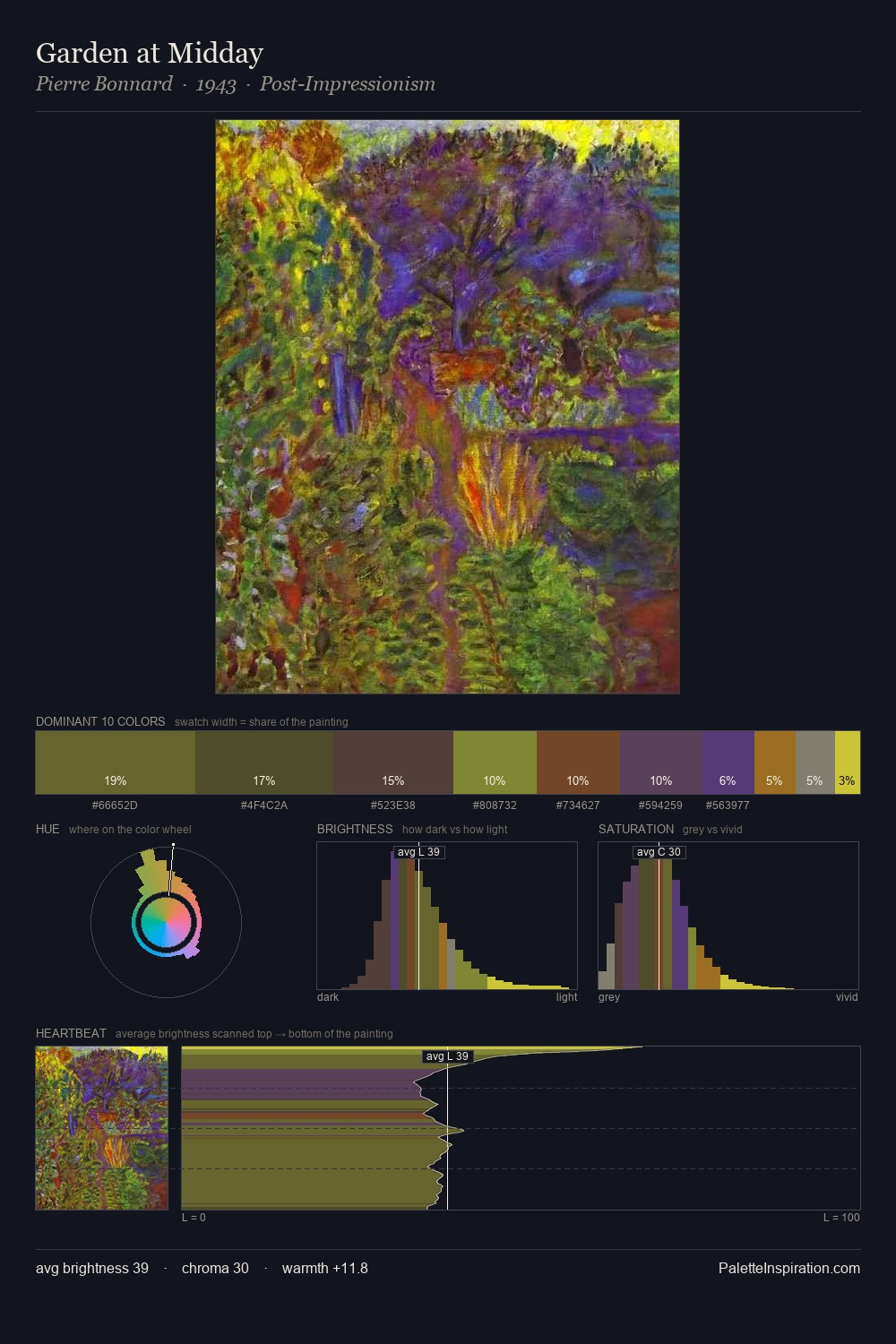Viewport: 896px width, 1344px height.
Task: Click the hex code #808732
Action: coord(495,806)
